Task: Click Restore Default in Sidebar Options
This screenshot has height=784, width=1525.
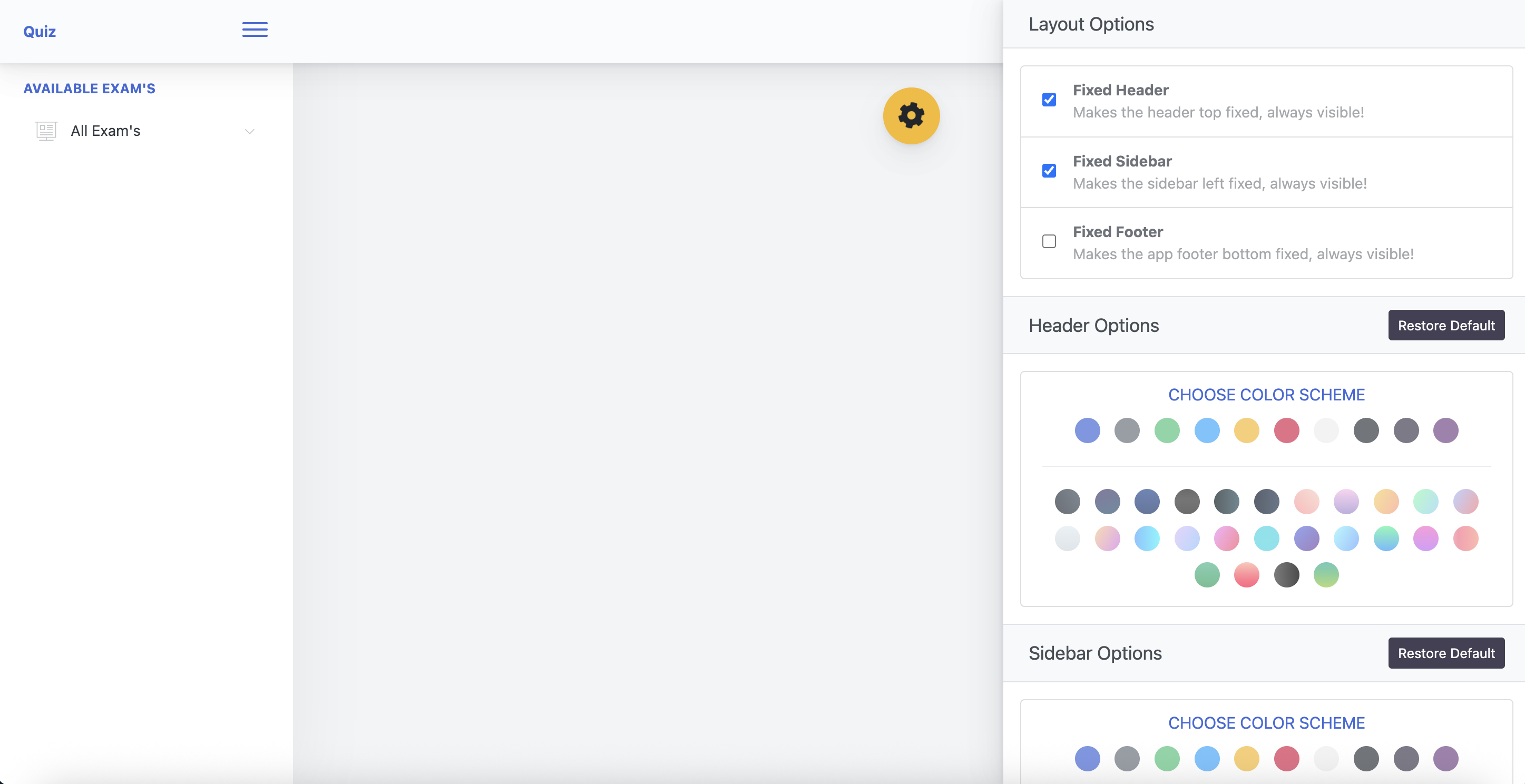Action: pyautogui.click(x=1446, y=653)
